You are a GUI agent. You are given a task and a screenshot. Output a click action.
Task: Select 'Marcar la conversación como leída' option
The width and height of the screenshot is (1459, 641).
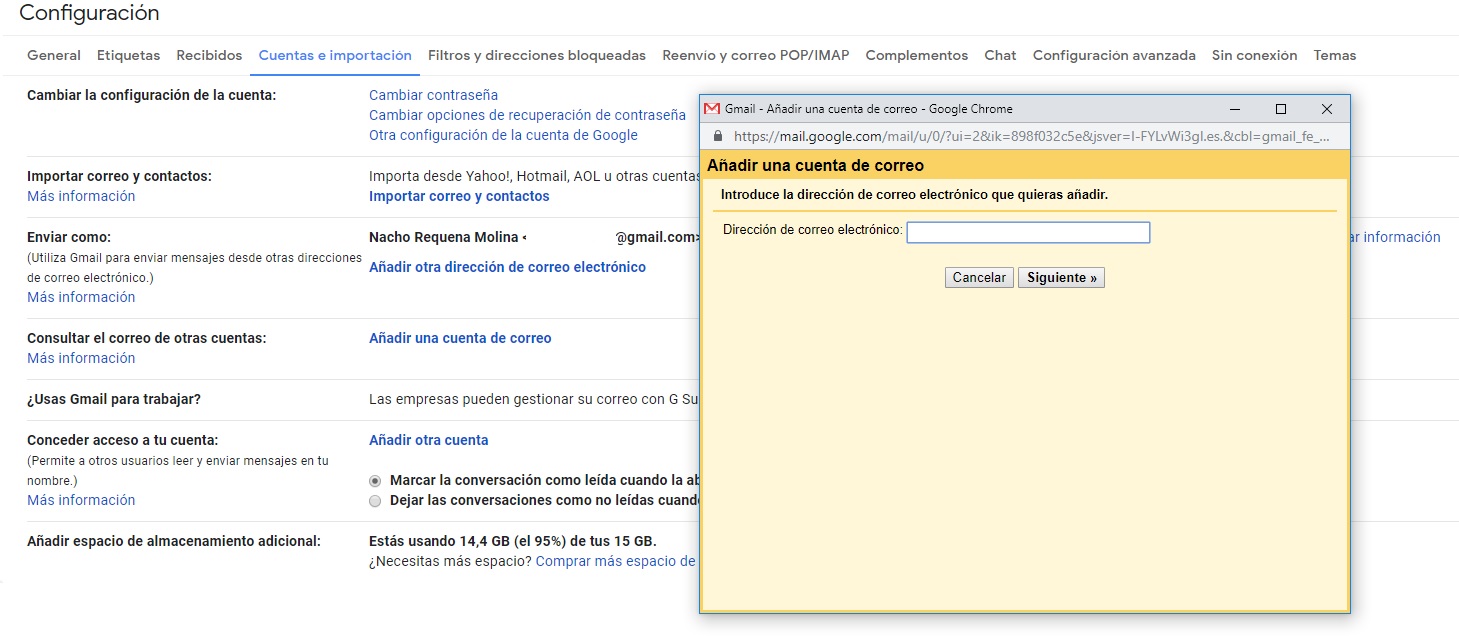click(x=375, y=480)
